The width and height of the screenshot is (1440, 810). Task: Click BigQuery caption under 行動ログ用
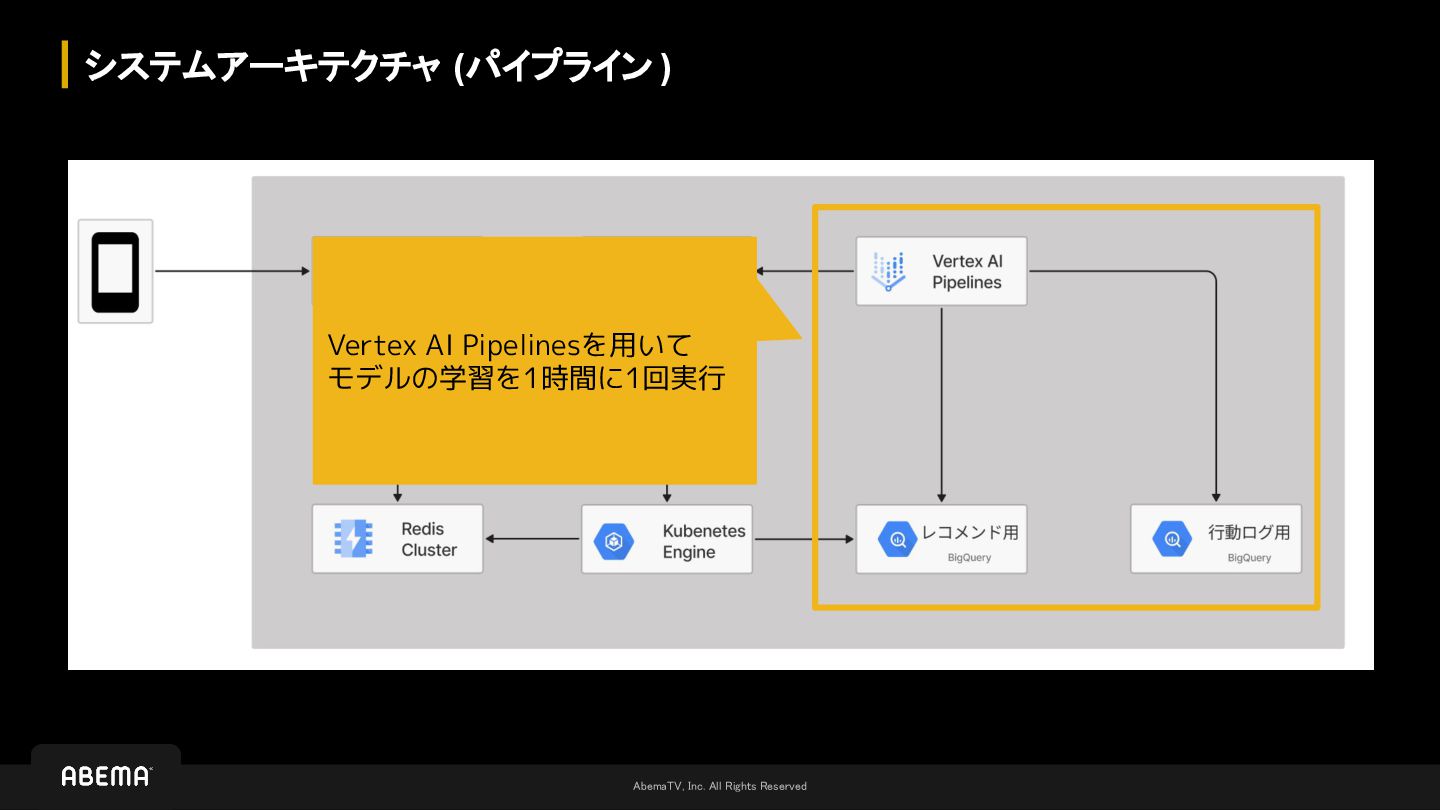pyautogui.click(x=1249, y=558)
